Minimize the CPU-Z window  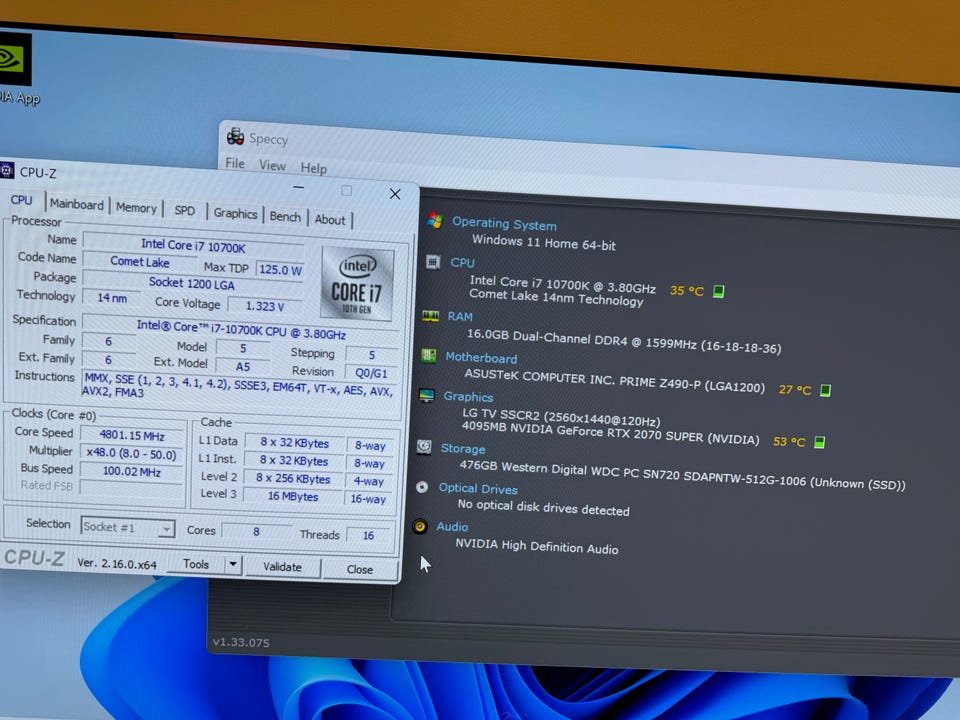coord(298,187)
